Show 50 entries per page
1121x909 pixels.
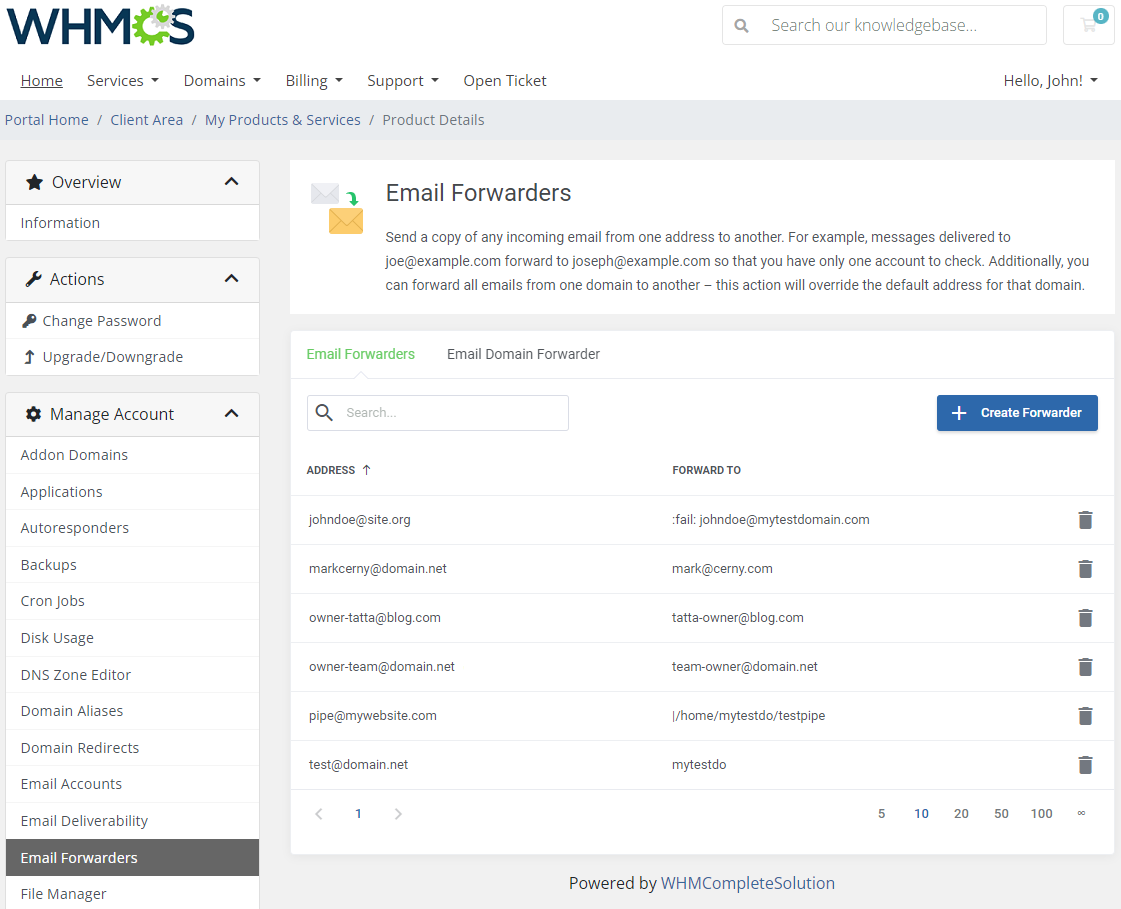click(x=1001, y=814)
